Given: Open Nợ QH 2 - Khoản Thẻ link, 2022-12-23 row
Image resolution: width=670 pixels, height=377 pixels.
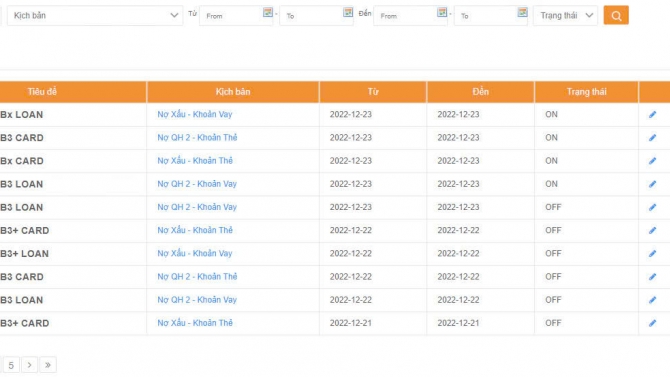Looking at the screenshot, I should (x=197, y=138).
